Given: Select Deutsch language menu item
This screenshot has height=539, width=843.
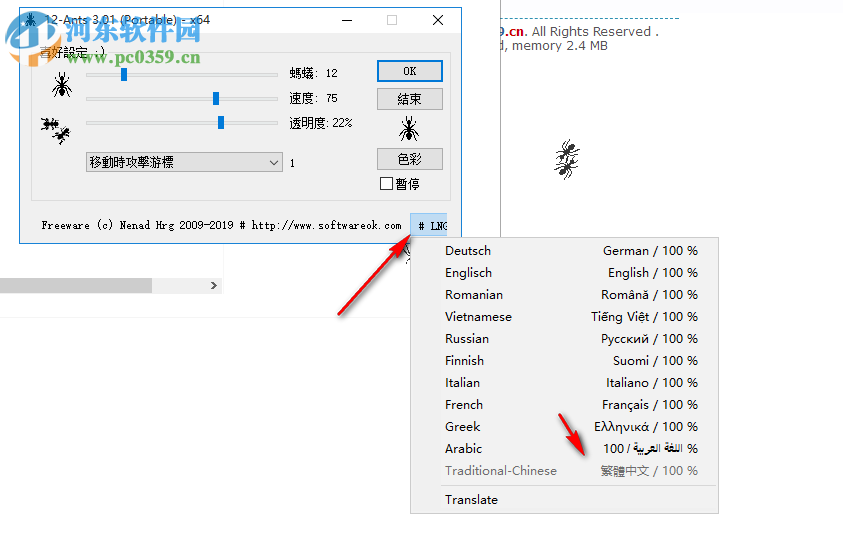Looking at the screenshot, I should point(565,250).
